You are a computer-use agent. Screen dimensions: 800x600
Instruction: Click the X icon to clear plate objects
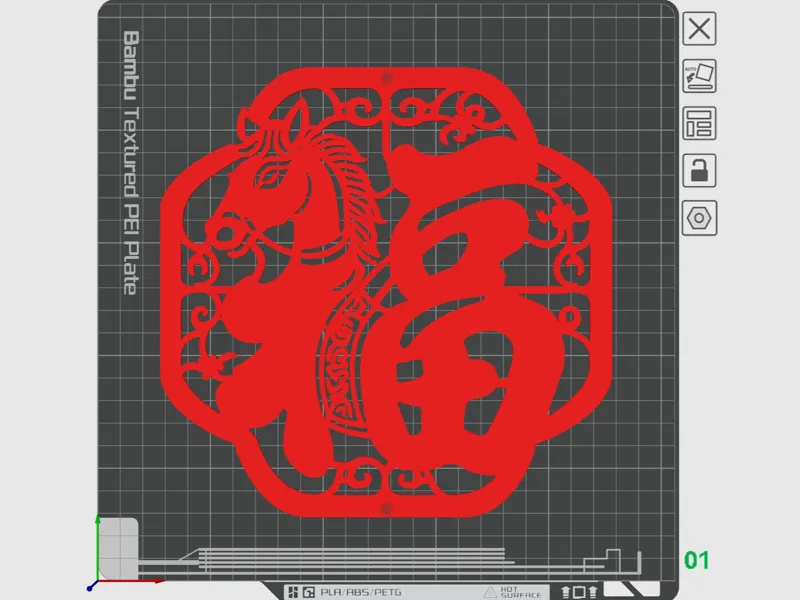click(699, 29)
